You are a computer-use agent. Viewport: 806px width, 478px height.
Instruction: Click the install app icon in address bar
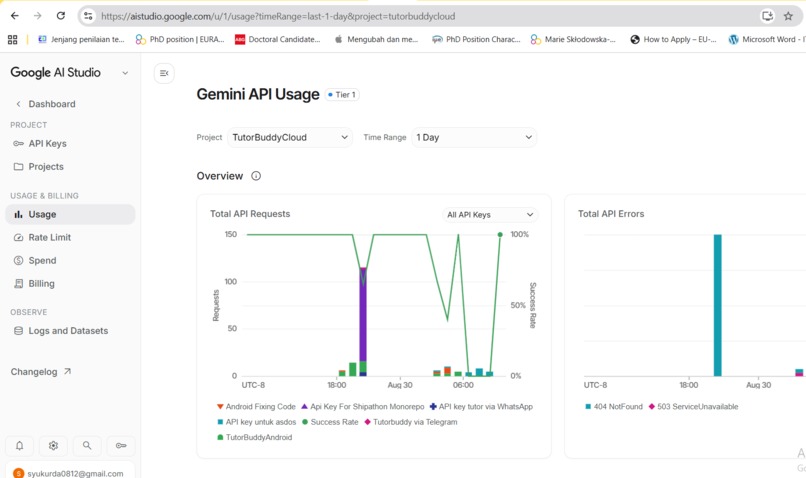point(767,16)
